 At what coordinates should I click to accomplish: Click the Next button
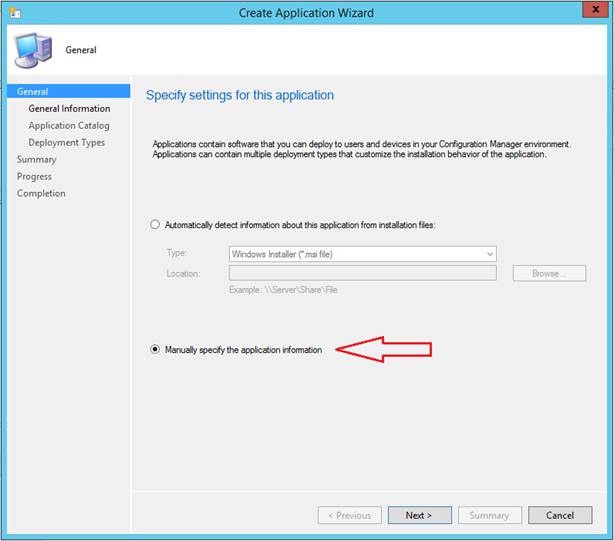click(x=419, y=515)
